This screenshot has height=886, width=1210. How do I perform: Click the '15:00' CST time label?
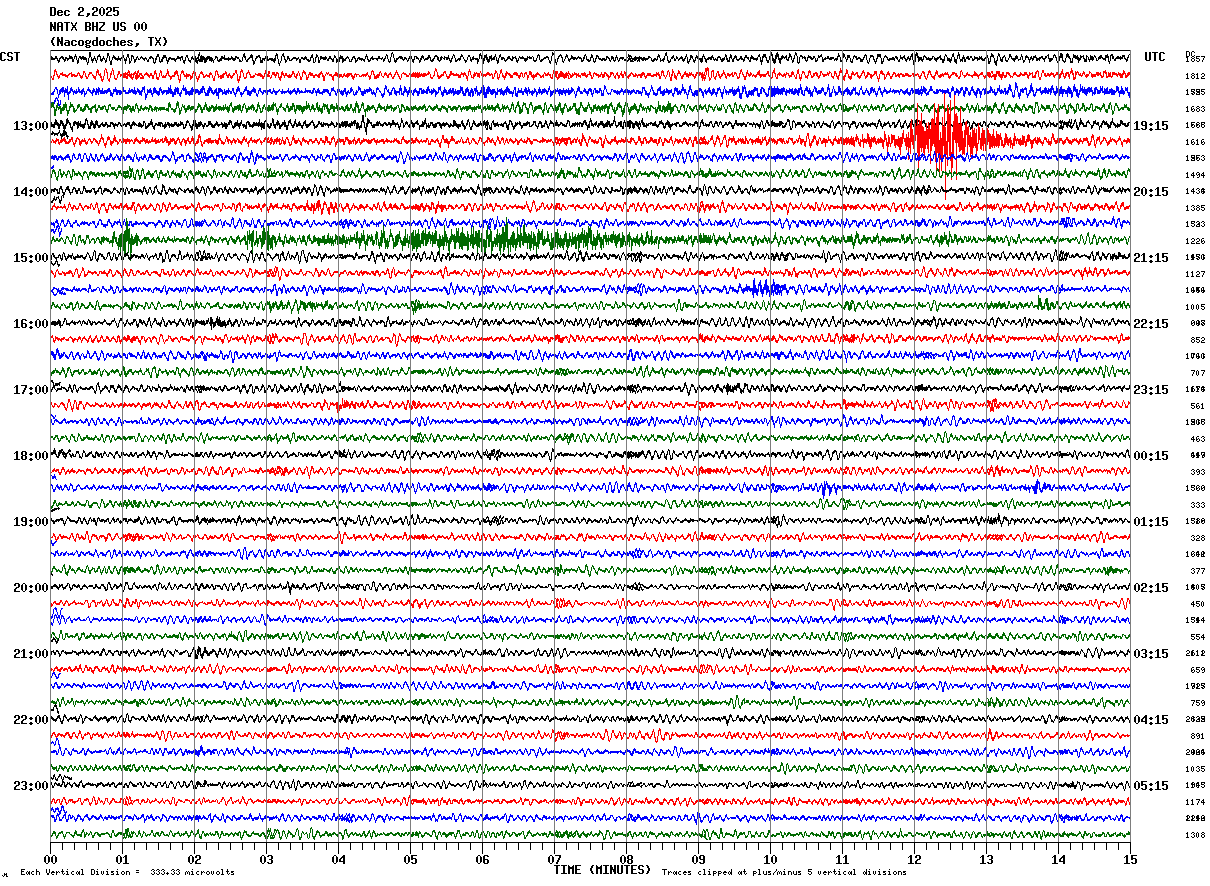(x=31, y=258)
